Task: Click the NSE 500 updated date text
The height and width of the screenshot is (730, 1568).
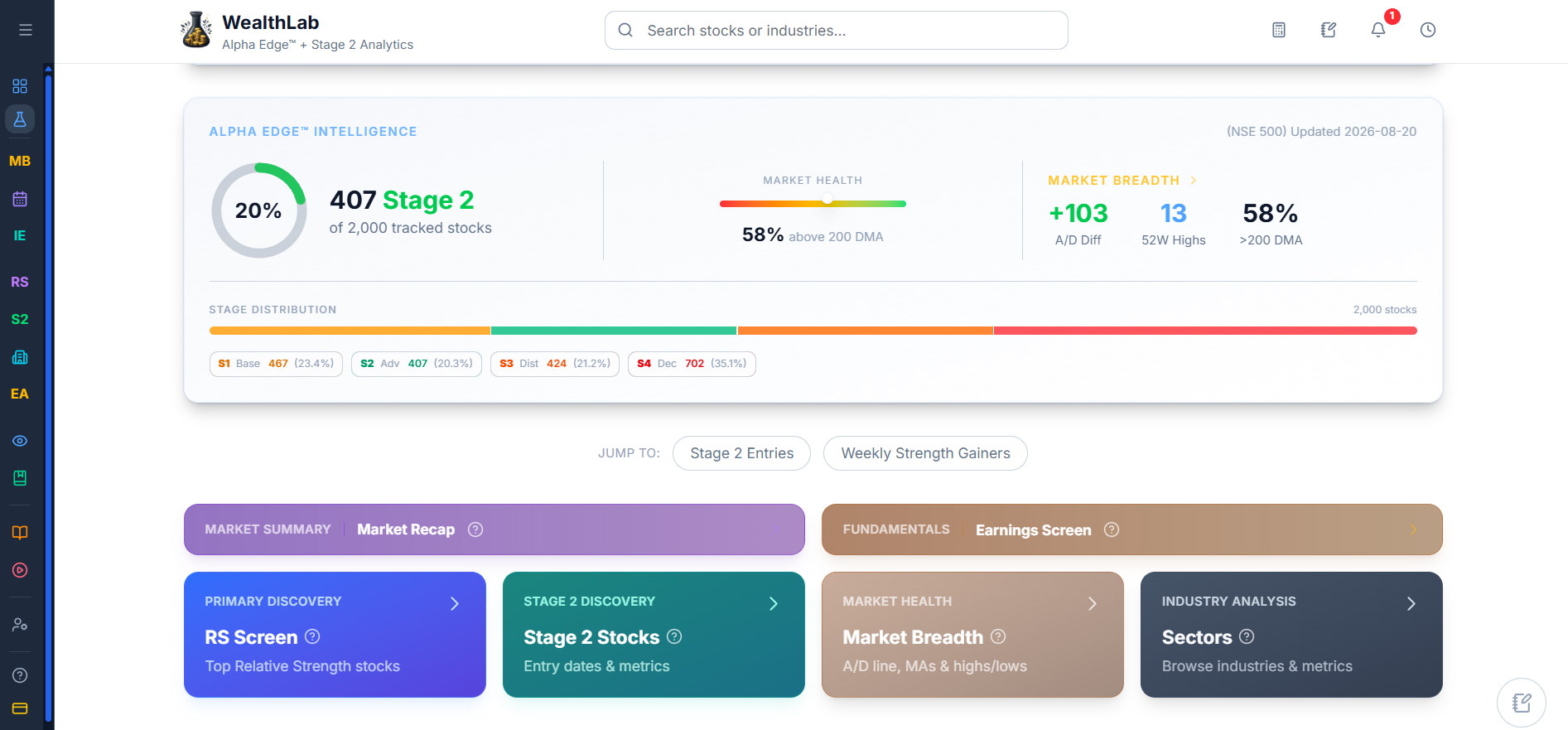Action: pos(1322,132)
